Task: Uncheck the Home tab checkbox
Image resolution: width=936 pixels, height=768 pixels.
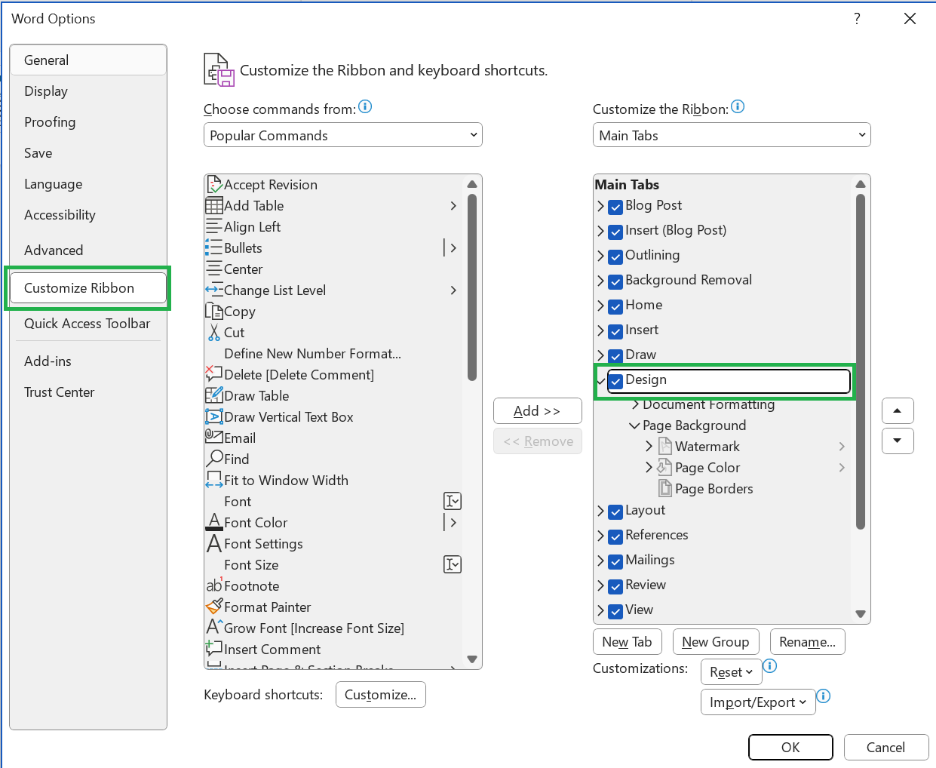Action: click(615, 307)
